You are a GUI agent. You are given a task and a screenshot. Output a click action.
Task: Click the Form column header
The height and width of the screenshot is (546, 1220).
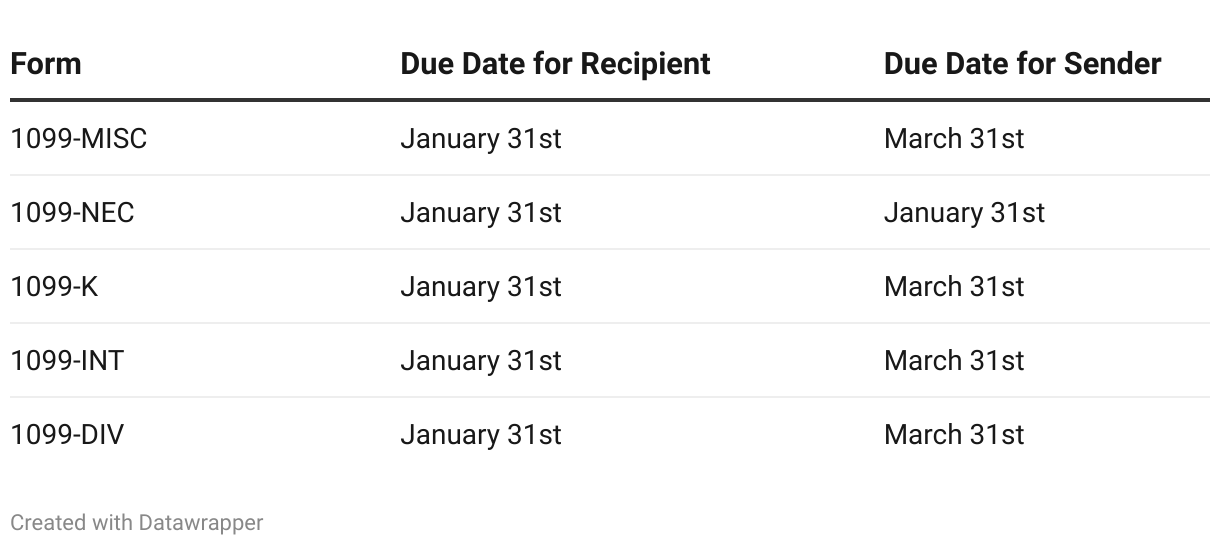pos(46,64)
